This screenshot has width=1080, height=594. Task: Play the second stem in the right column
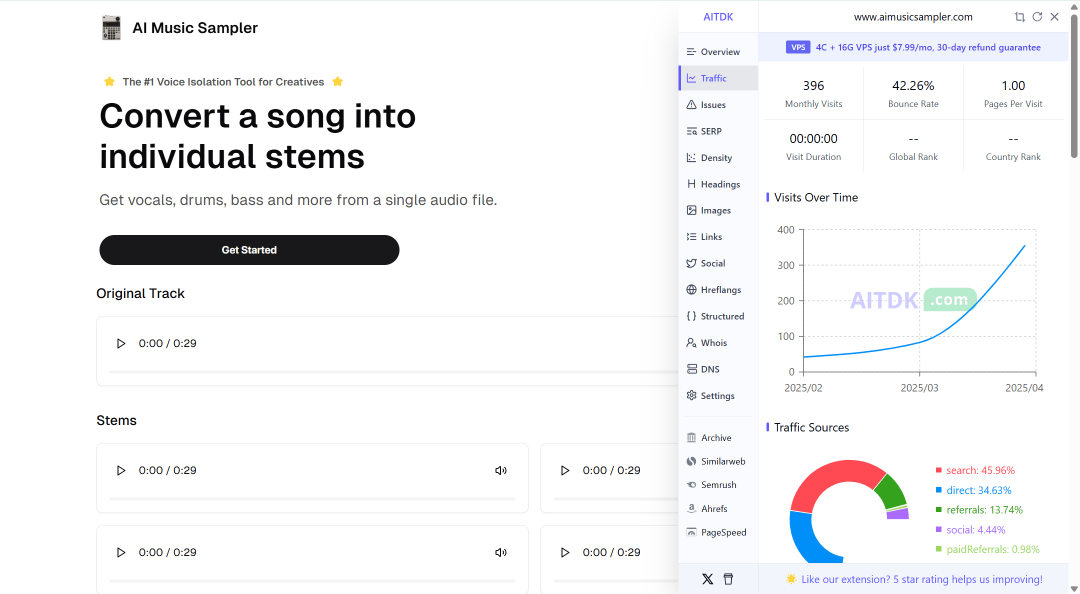pos(565,552)
